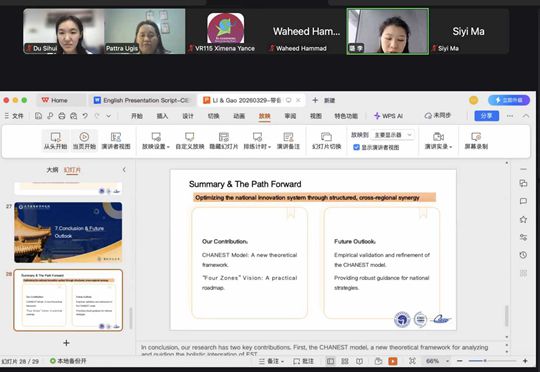Open WPS AI
The image size is (540, 372).
pos(388,116)
